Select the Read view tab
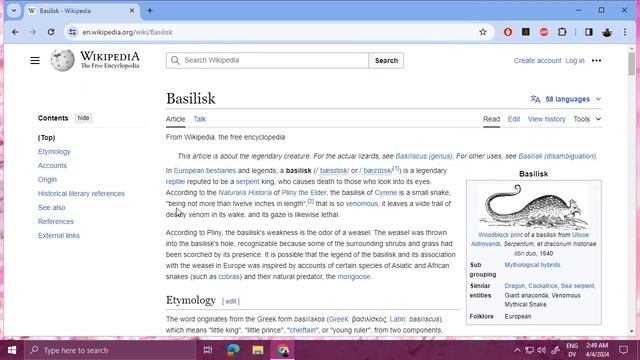This screenshot has height=360, width=640. coord(491,119)
